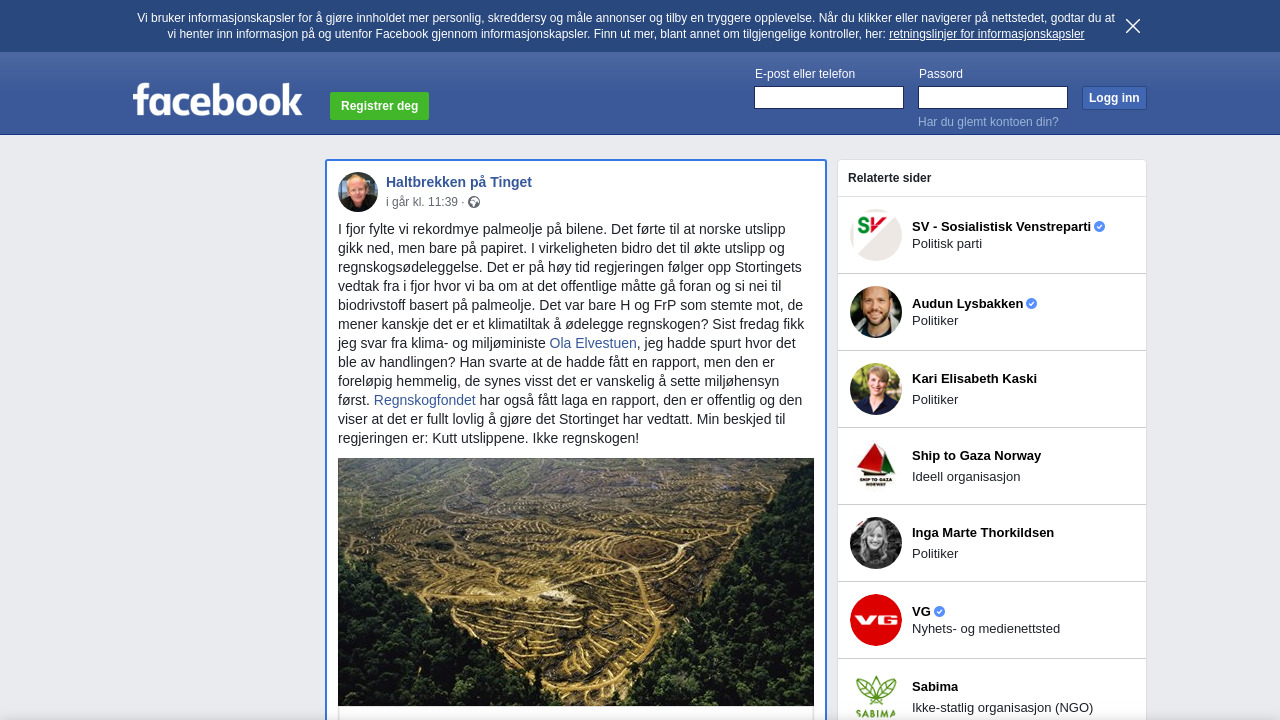Open the VG red logo
Viewport: 1280px width, 720px height.
point(876,620)
